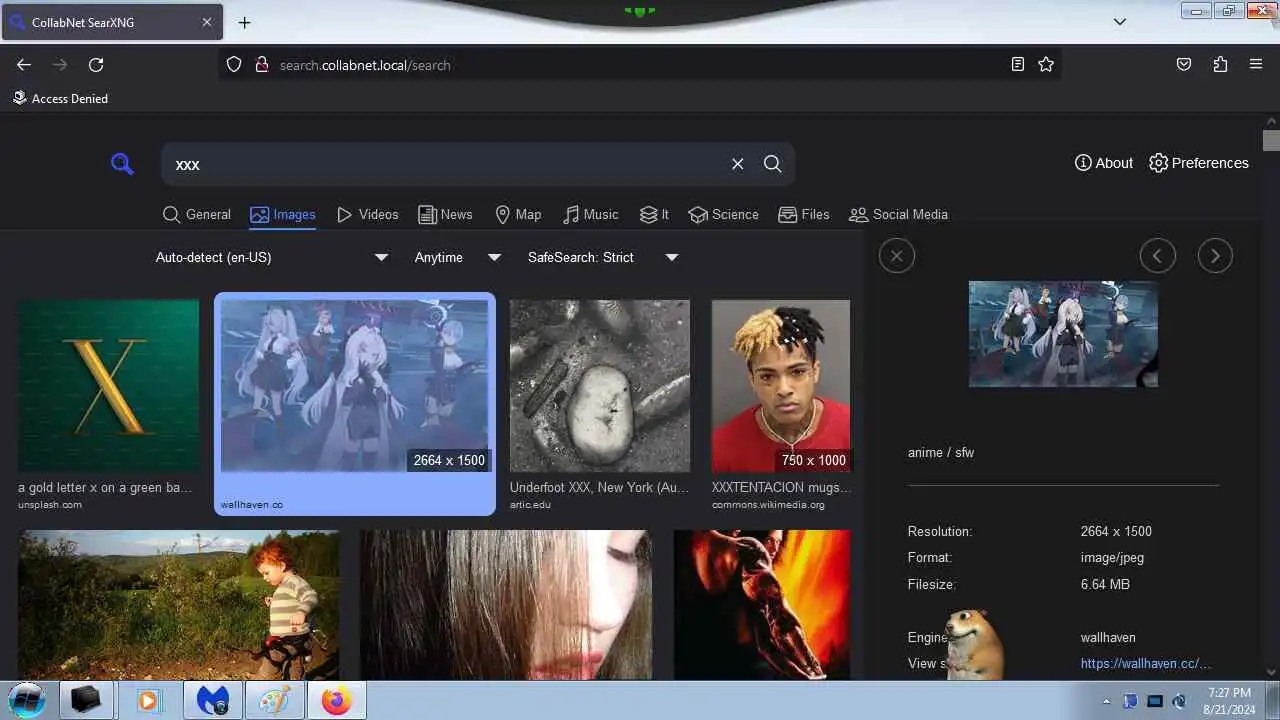
Task: Switch to the General tab
Action: point(197,214)
